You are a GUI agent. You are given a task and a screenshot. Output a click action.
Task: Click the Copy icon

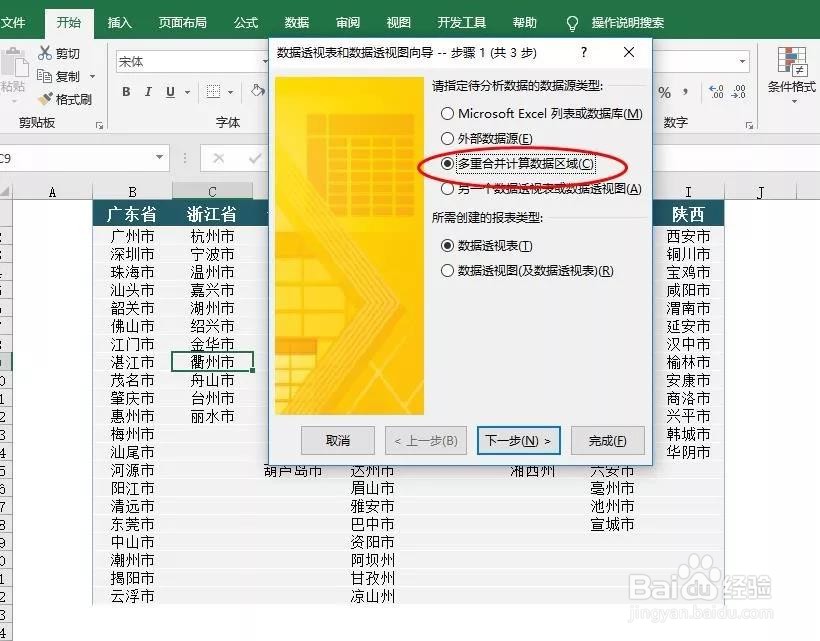point(44,76)
